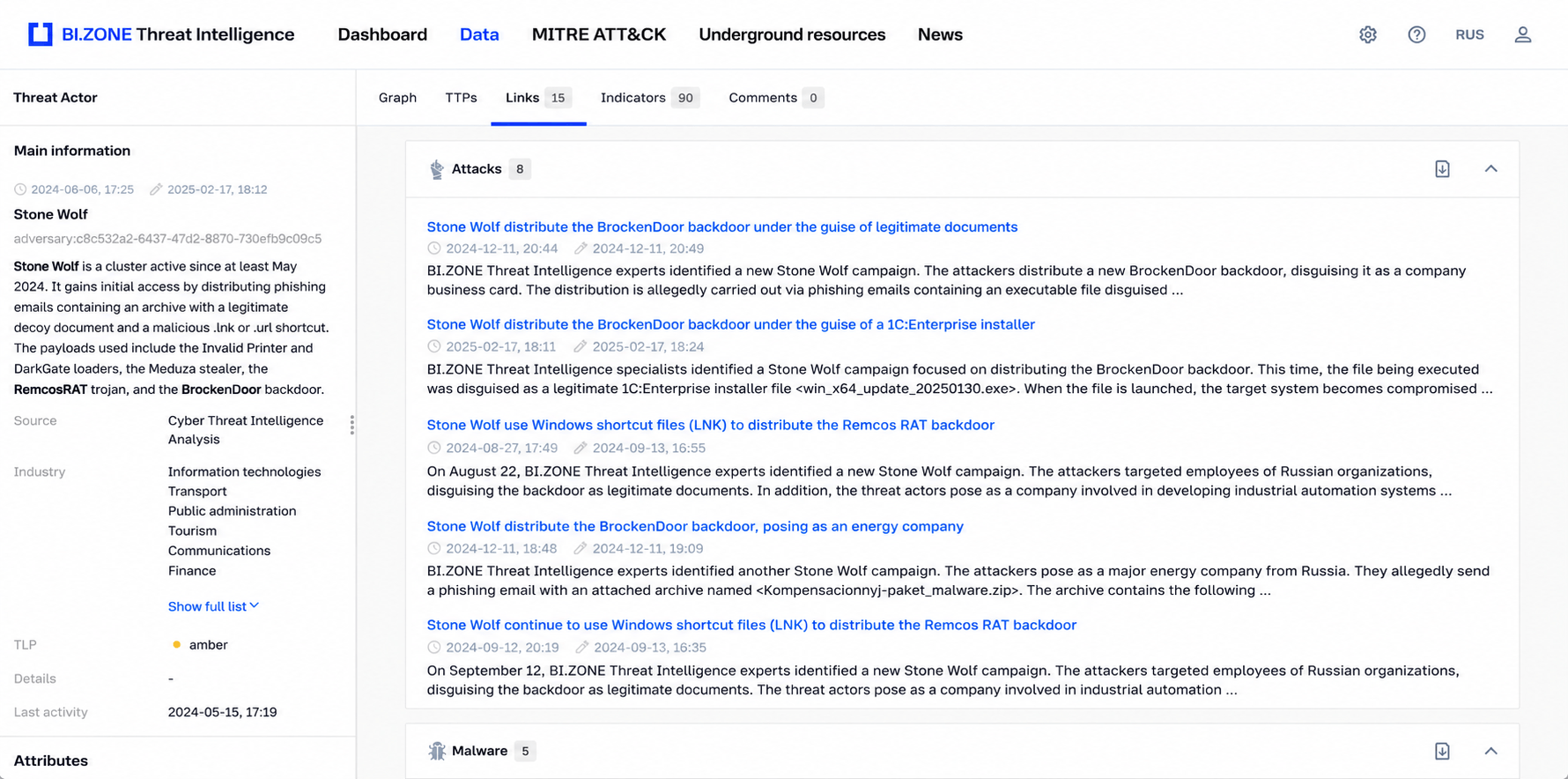Collapse the Attacks section chevron
Image resolution: width=1568 pixels, height=779 pixels.
(1490, 168)
